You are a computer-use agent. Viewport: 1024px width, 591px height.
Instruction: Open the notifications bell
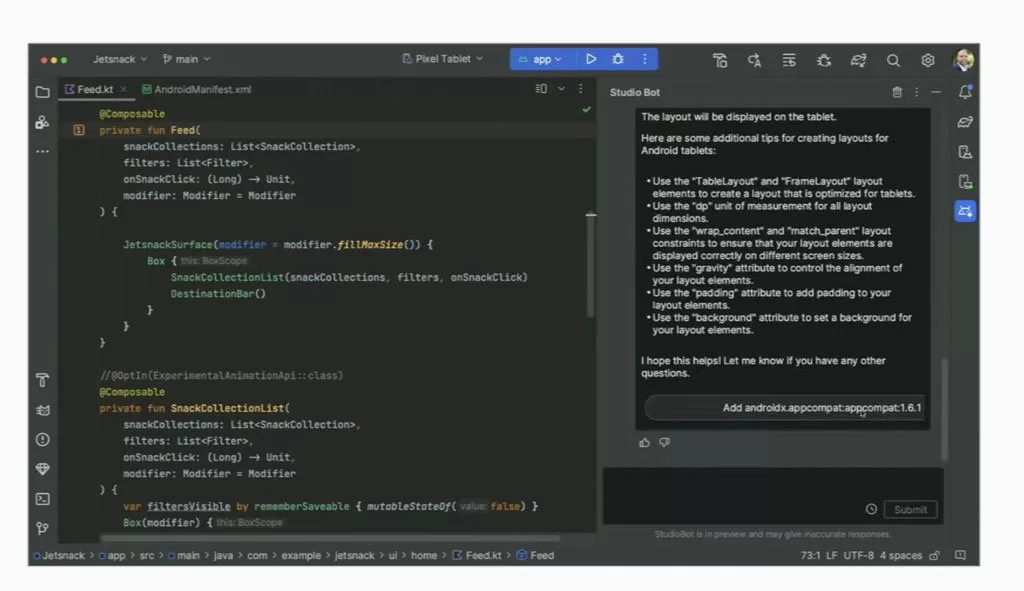click(963, 91)
